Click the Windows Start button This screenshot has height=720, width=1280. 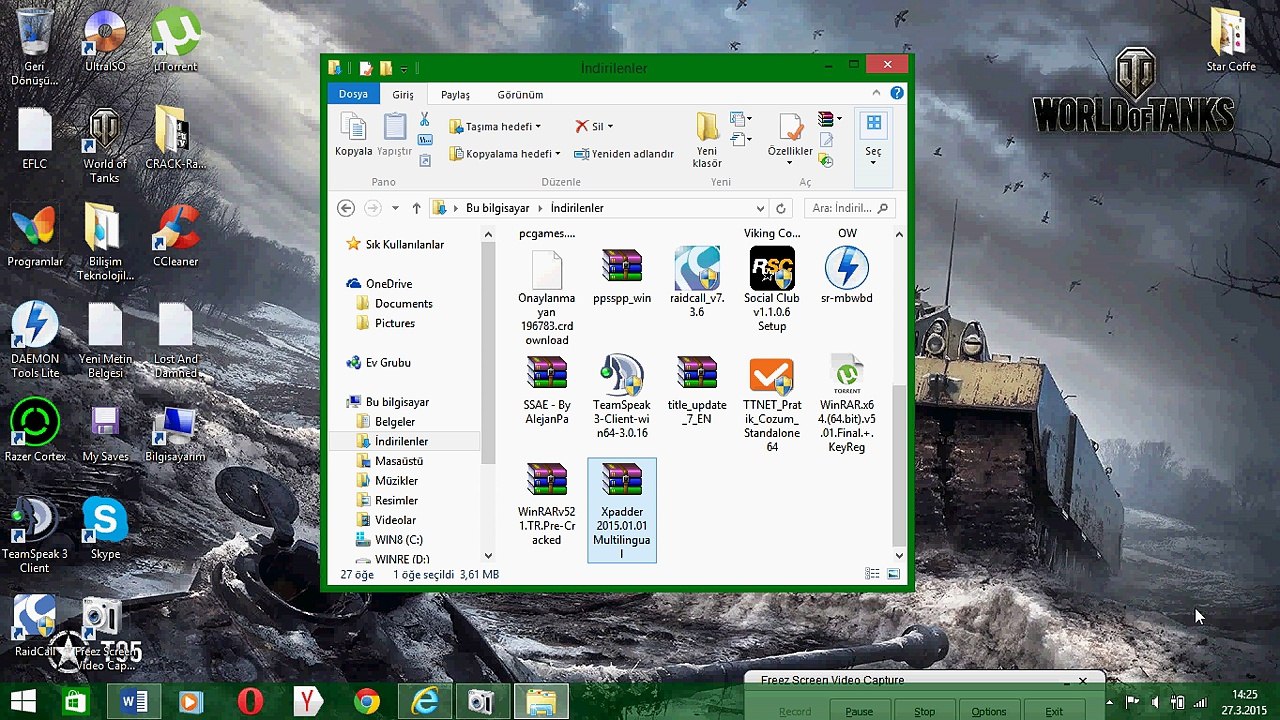[x=24, y=702]
